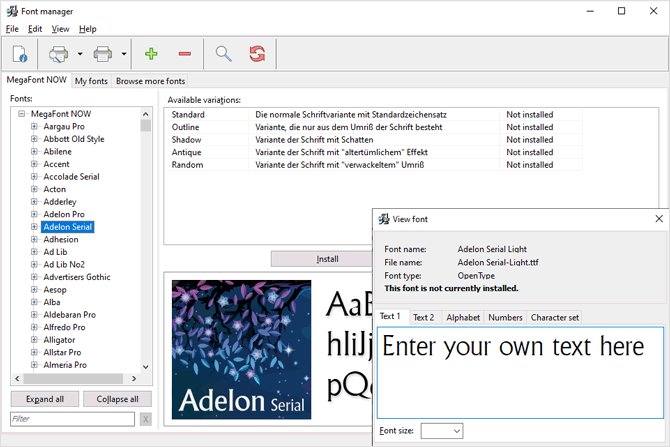Click the Expand all button
670x447 pixels.
pos(45,399)
